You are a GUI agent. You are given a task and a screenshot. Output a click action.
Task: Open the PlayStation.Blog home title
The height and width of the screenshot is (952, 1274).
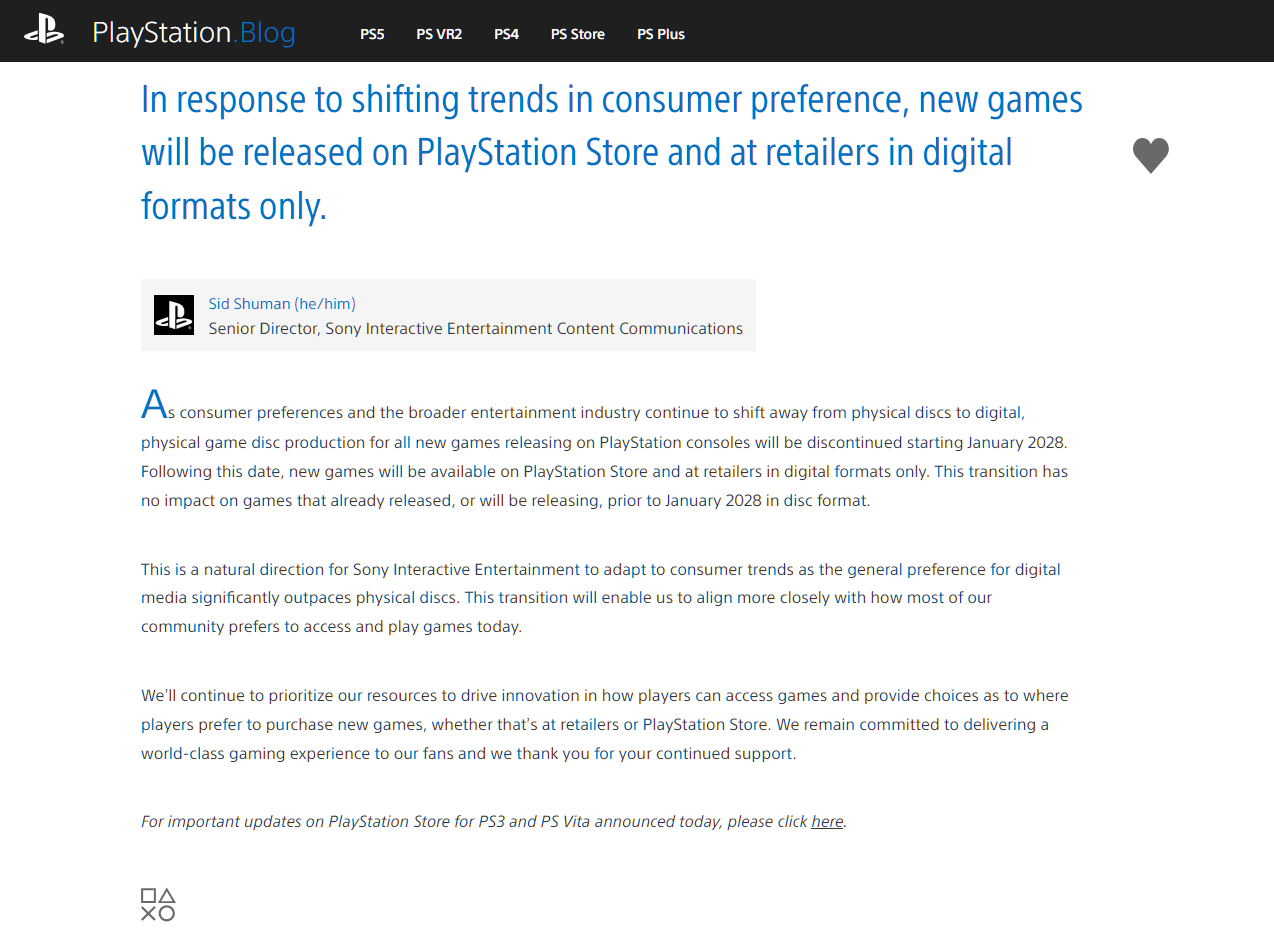194,33
